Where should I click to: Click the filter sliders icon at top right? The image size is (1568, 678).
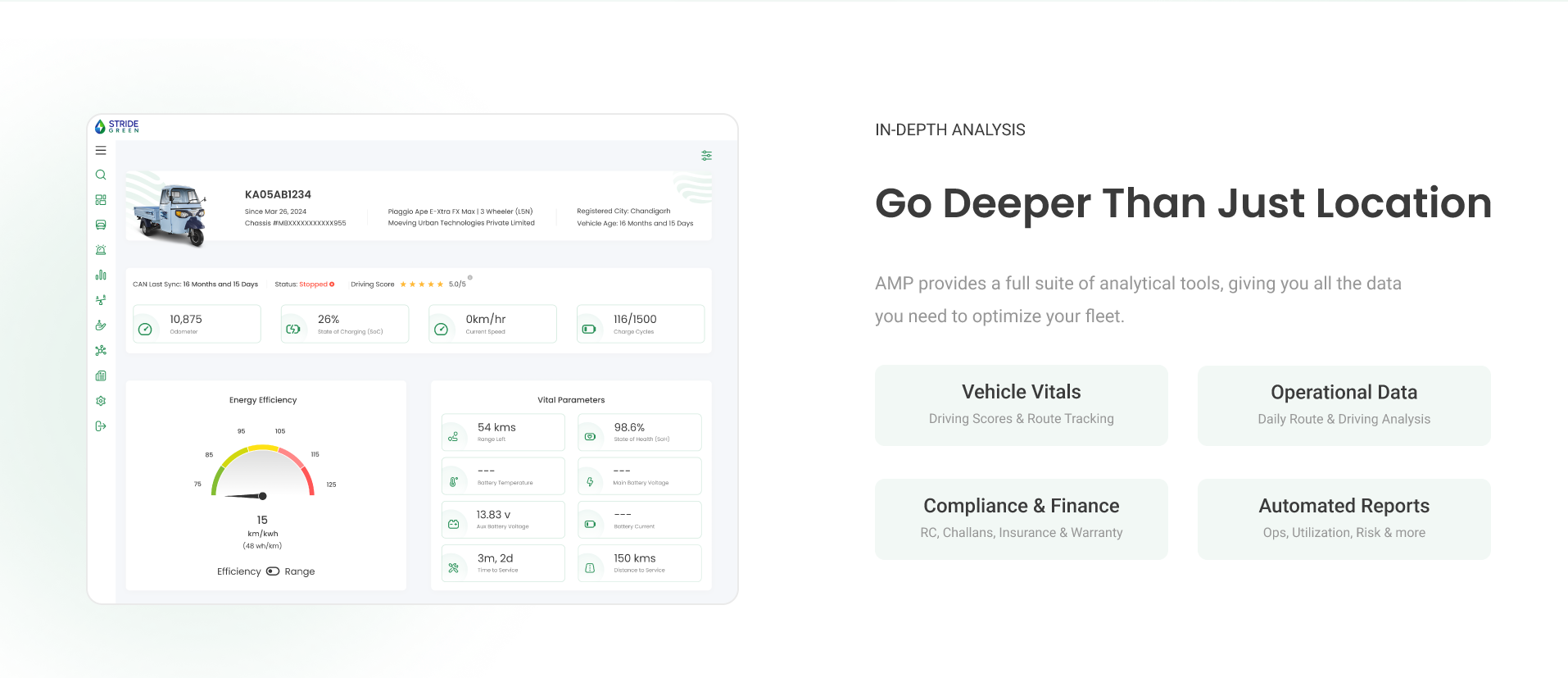pyautogui.click(x=706, y=156)
